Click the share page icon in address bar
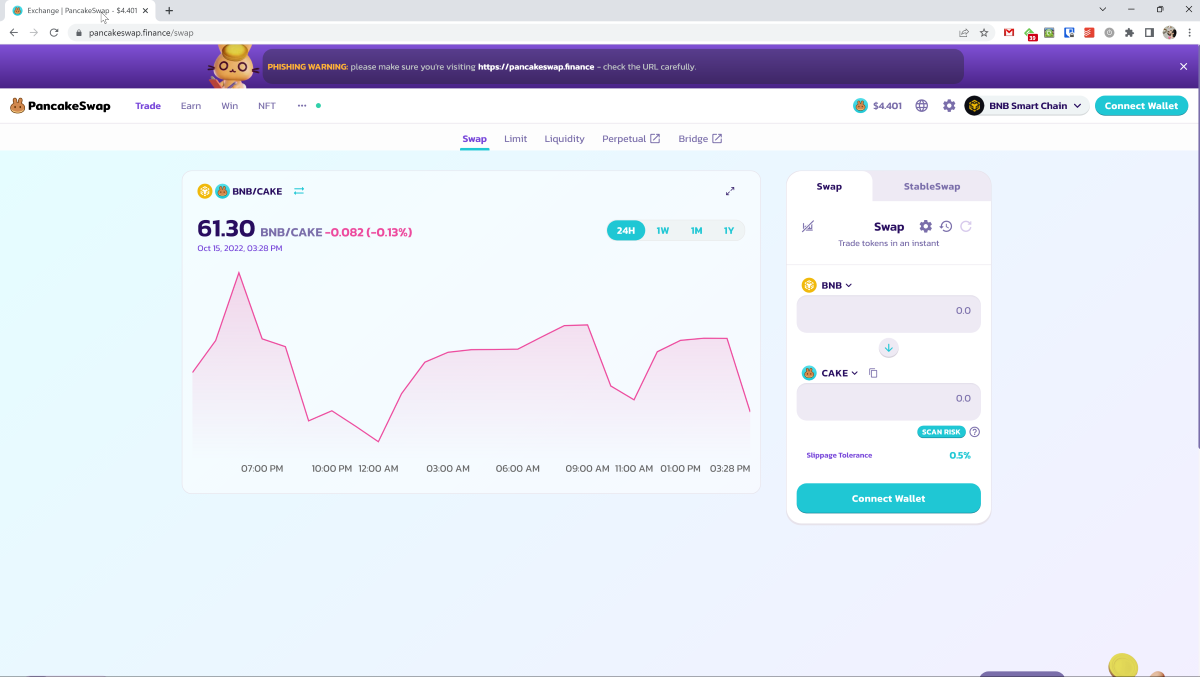1200x677 pixels. (964, 32)
